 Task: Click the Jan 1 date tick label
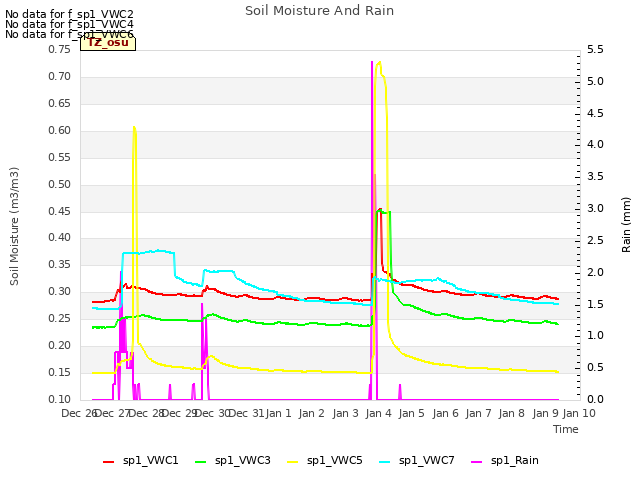tap(278, 413)
